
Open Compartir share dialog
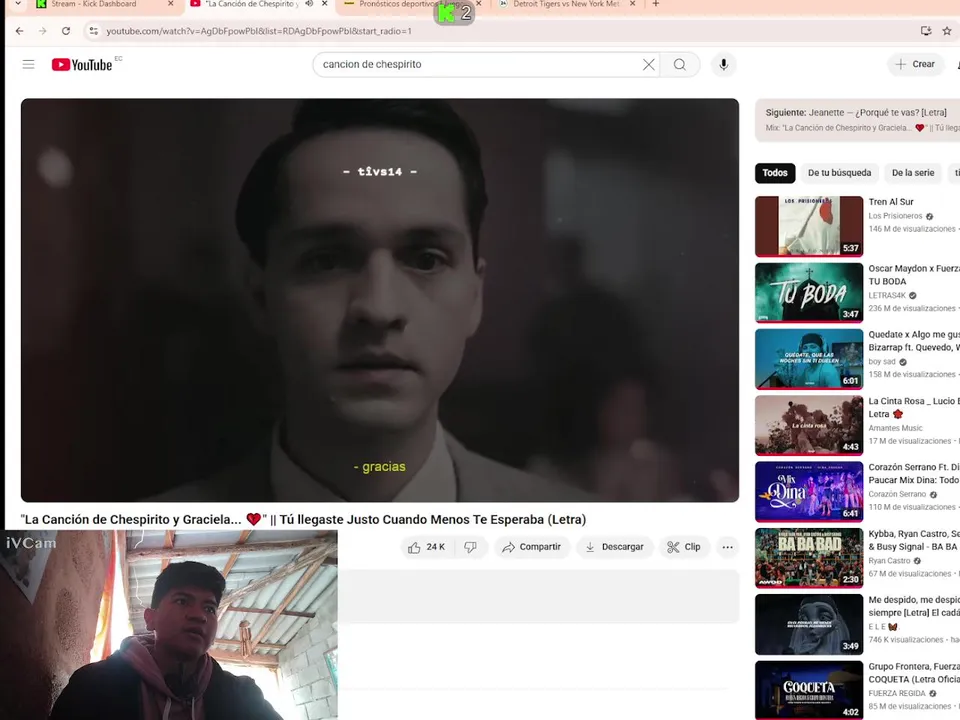pyautogui.click(x=531, y=547)
